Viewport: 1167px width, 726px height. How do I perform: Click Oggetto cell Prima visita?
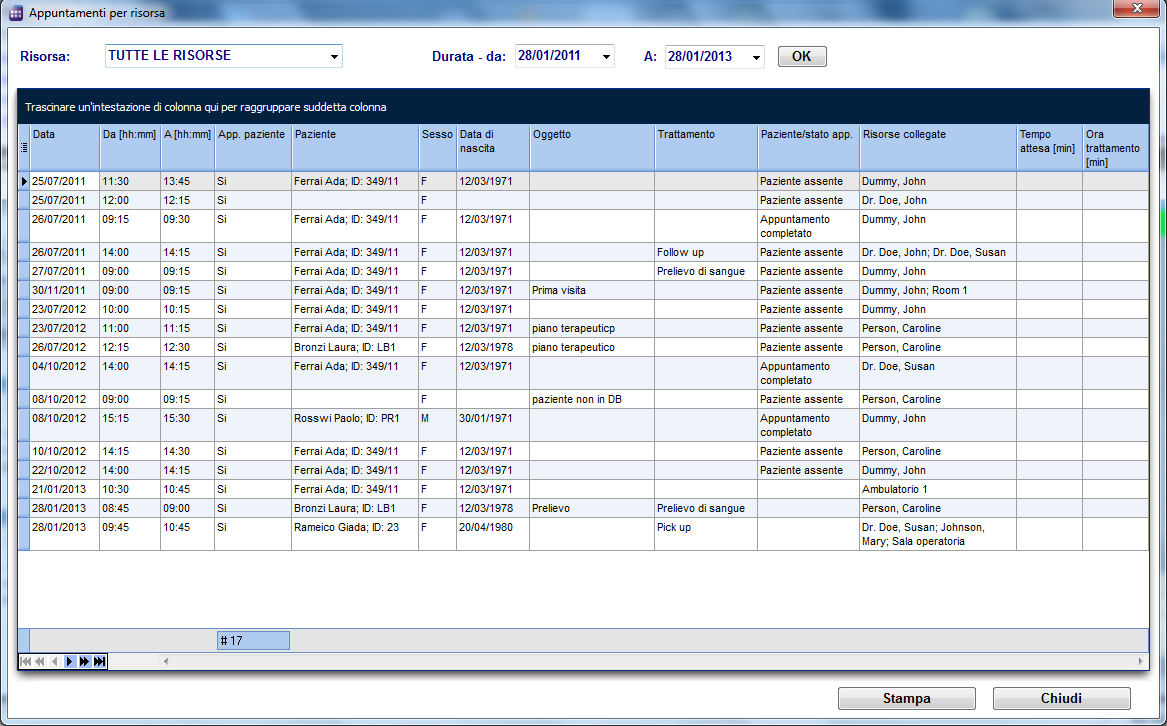coord(592,290)
